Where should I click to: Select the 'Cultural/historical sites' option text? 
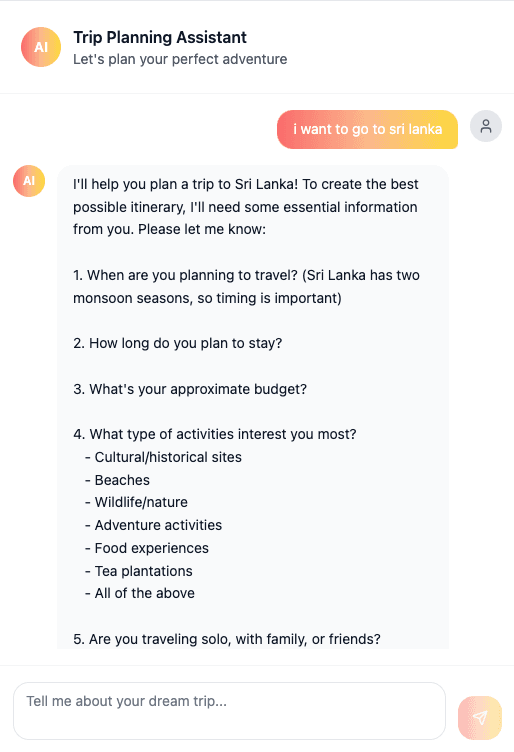(x=168, y=457)
